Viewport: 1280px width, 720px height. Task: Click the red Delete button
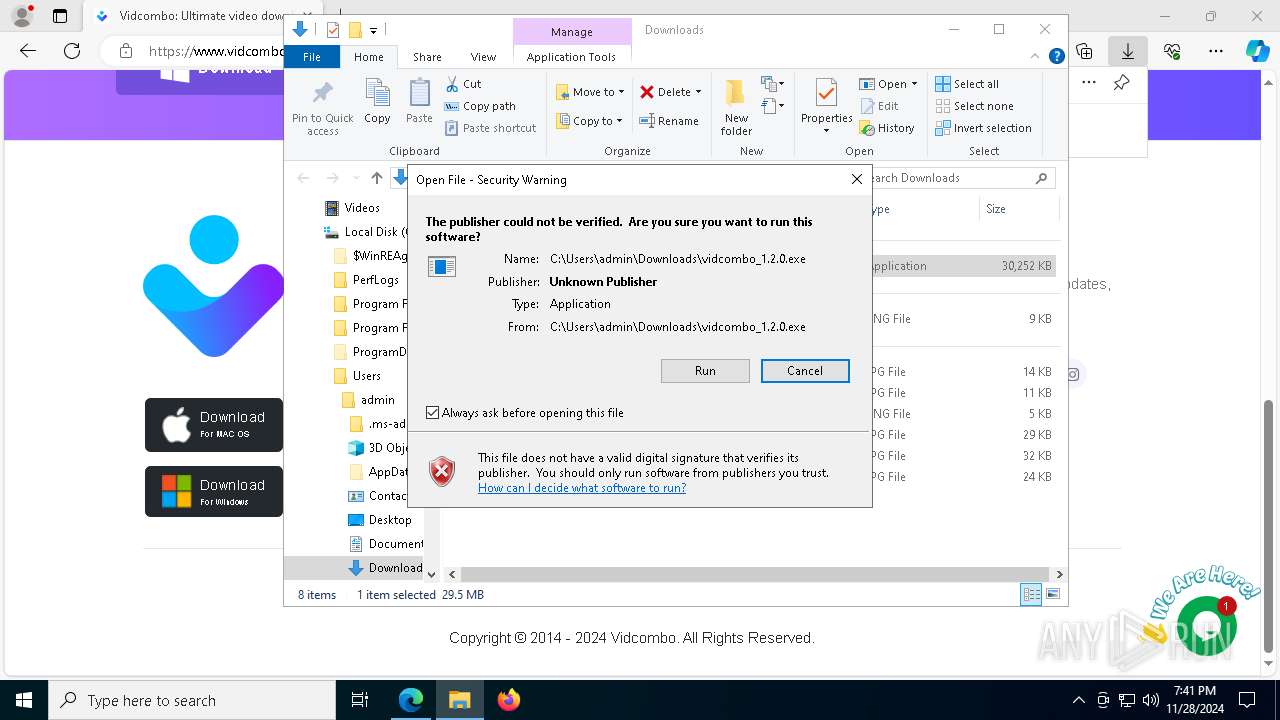(665, 92)
